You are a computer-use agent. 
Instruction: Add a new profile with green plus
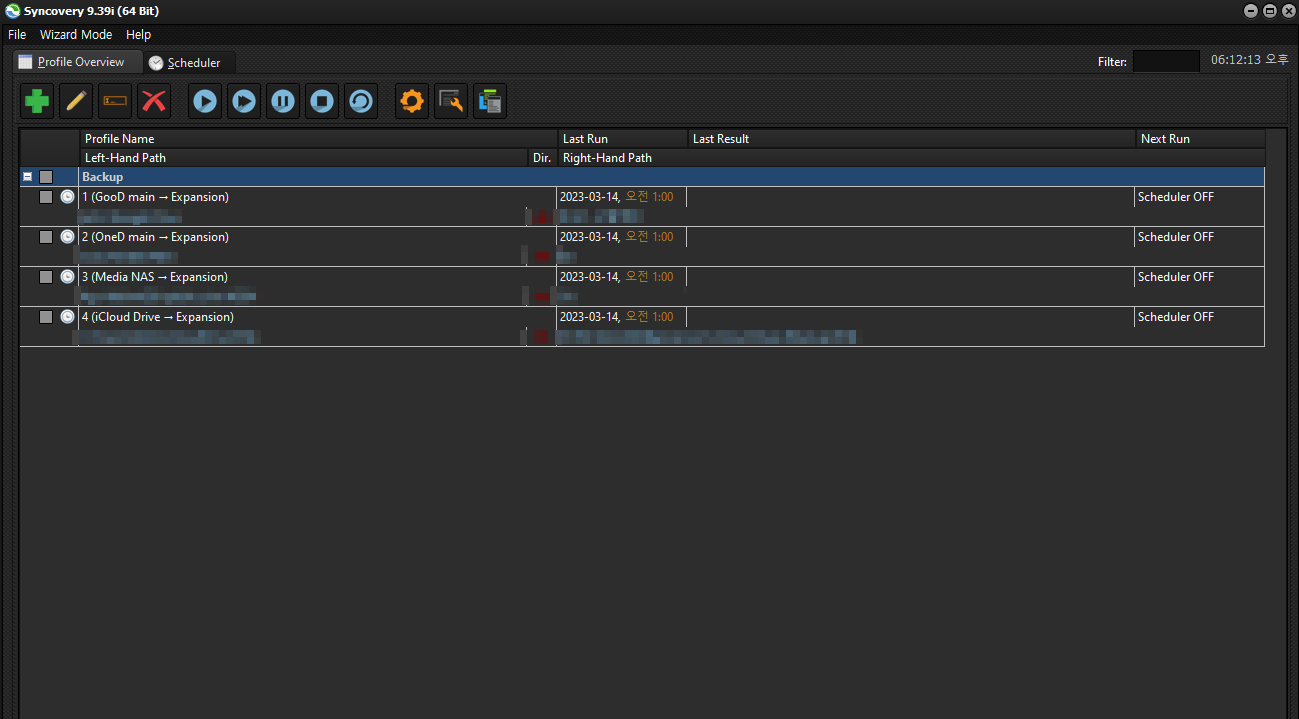37,101
